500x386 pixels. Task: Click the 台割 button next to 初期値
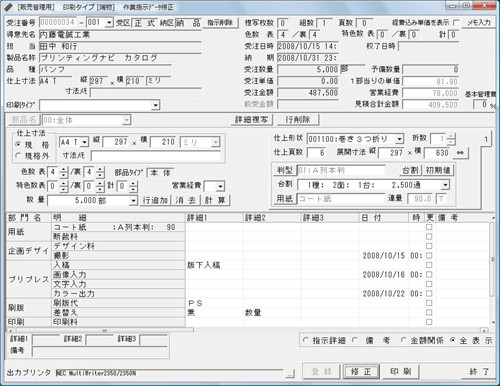410,170
